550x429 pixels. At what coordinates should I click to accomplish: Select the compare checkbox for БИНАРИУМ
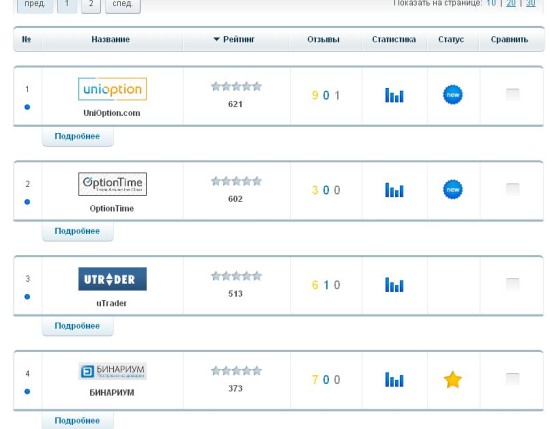512,379
